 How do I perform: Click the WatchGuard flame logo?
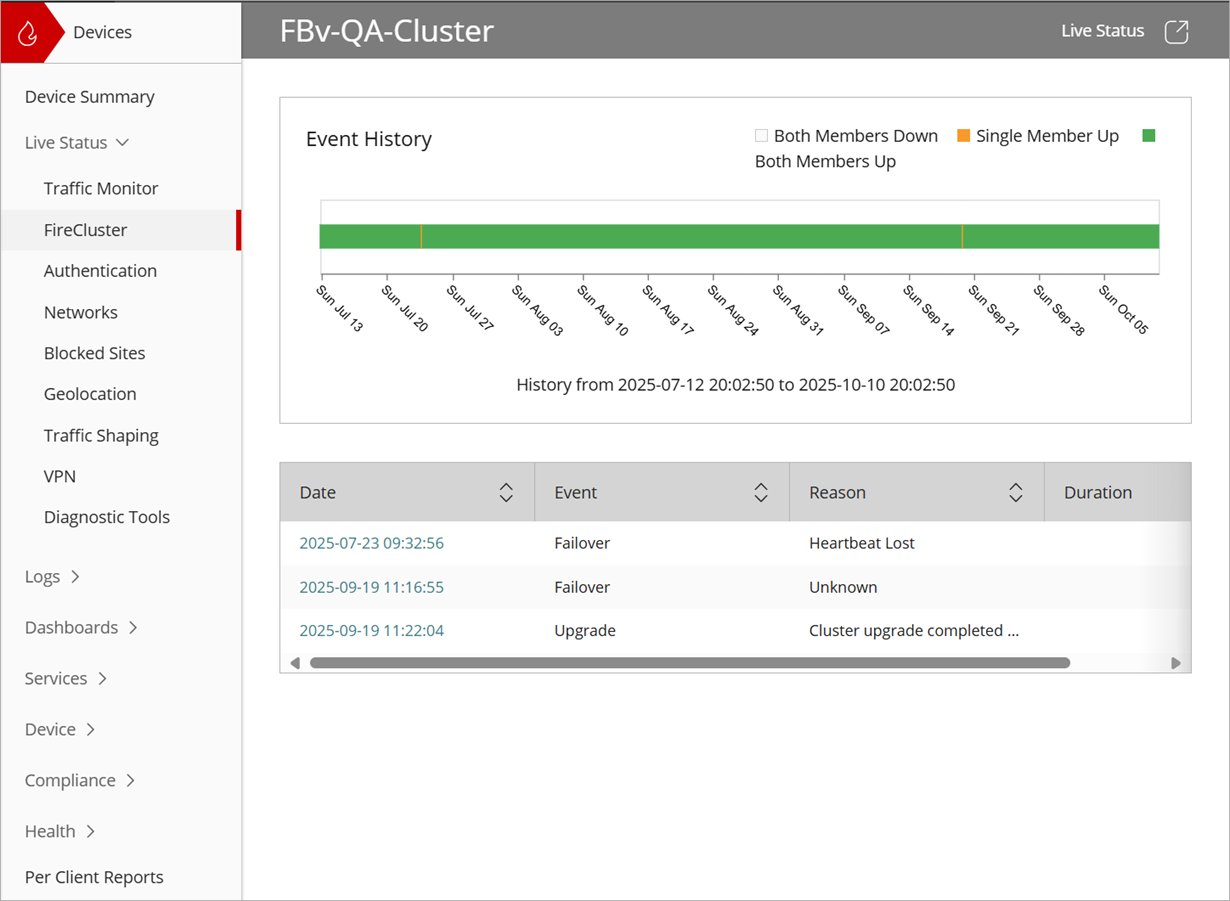[x=30, y=30]
